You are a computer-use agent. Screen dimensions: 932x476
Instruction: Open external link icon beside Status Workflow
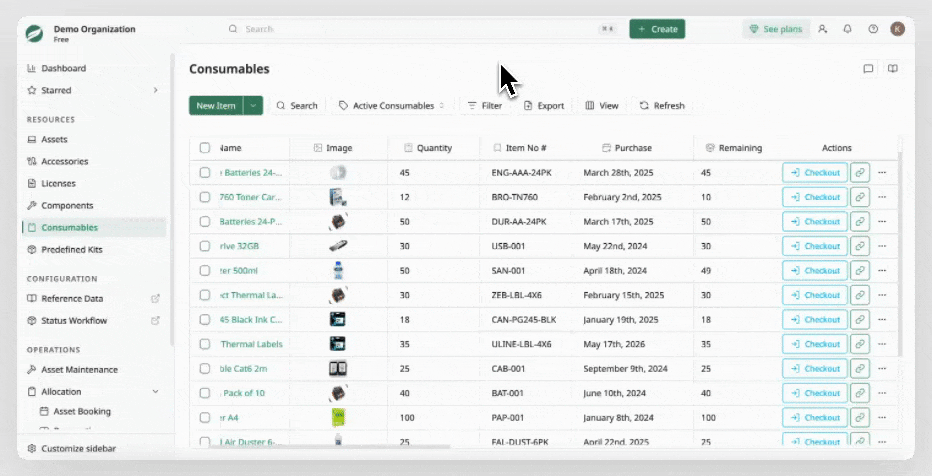[155, 320]
